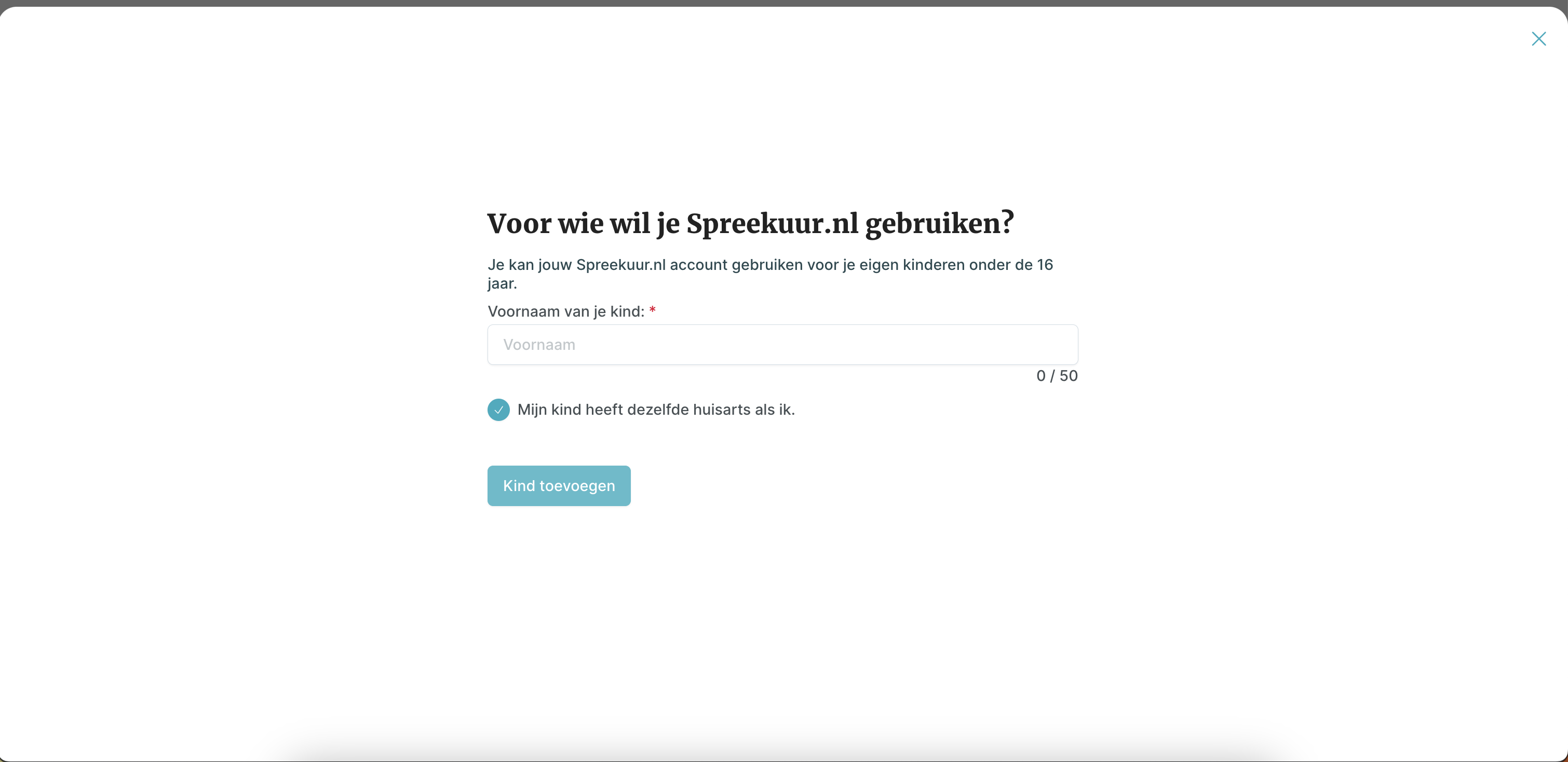This screenshot has height=762, width=1568.
Task: Click the 'Kind toevoegen' button
Action: click(x=559, y=486)
